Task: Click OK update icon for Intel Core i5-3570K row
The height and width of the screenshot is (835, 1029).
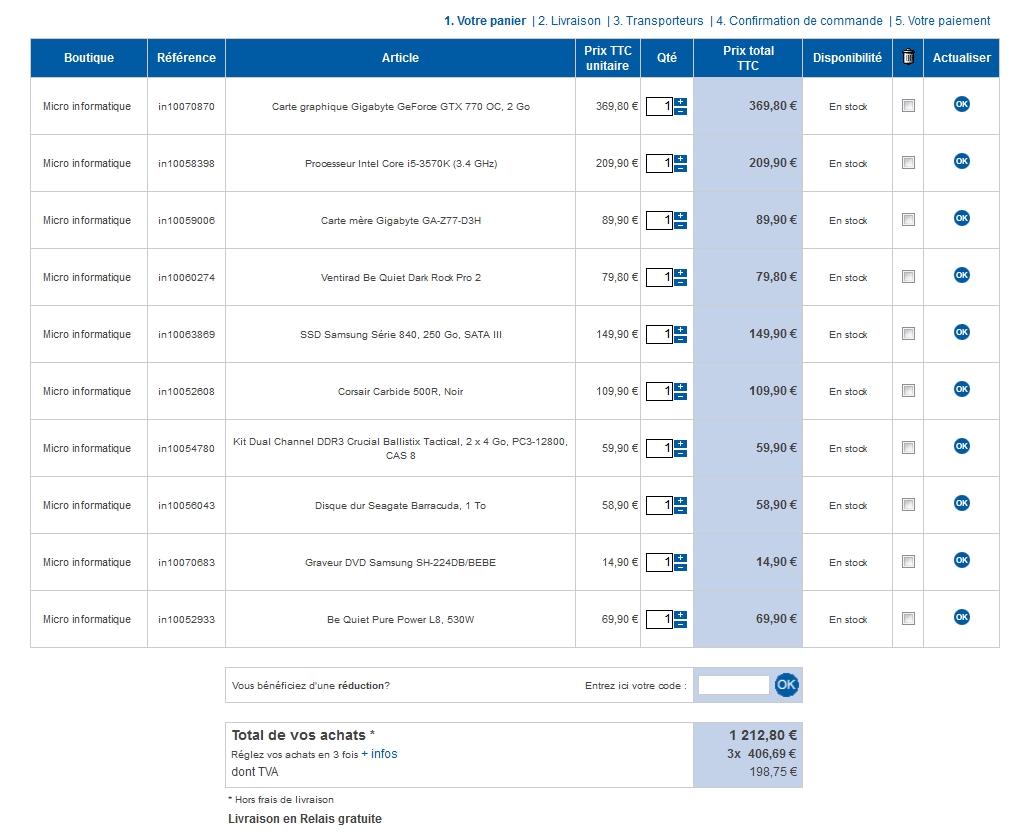Action: coord(961,161)
